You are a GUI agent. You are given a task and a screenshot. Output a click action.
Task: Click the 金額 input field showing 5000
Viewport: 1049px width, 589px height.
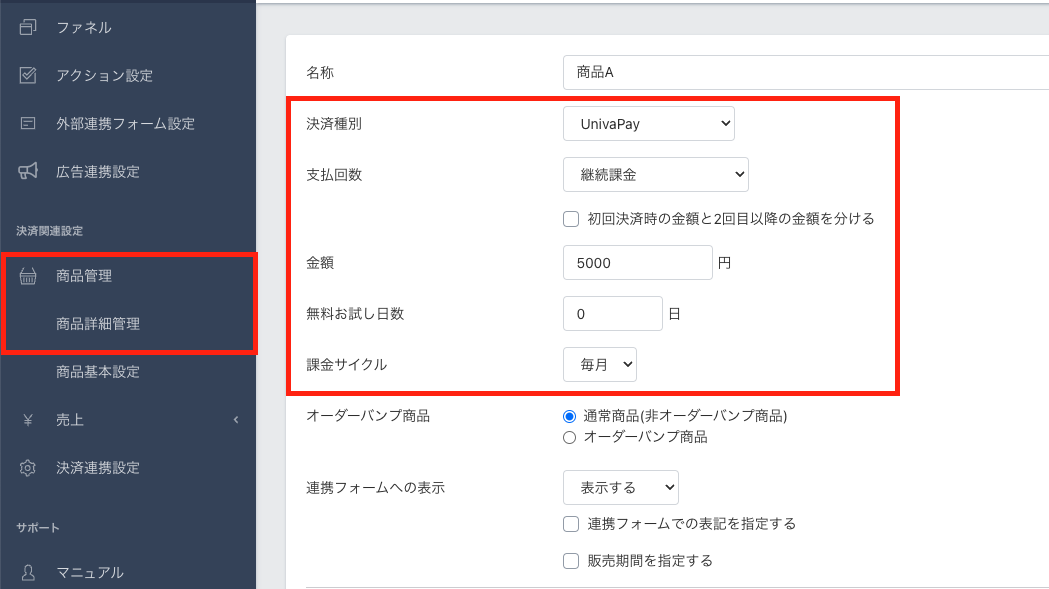(x=637, y=262)
